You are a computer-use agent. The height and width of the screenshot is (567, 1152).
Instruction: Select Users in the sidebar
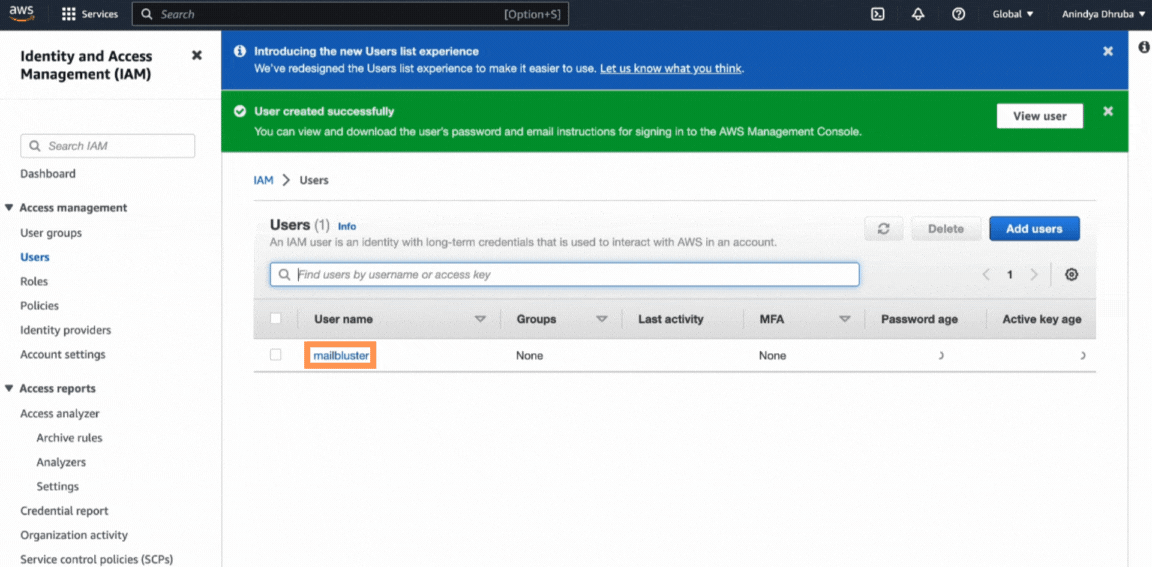35,257
